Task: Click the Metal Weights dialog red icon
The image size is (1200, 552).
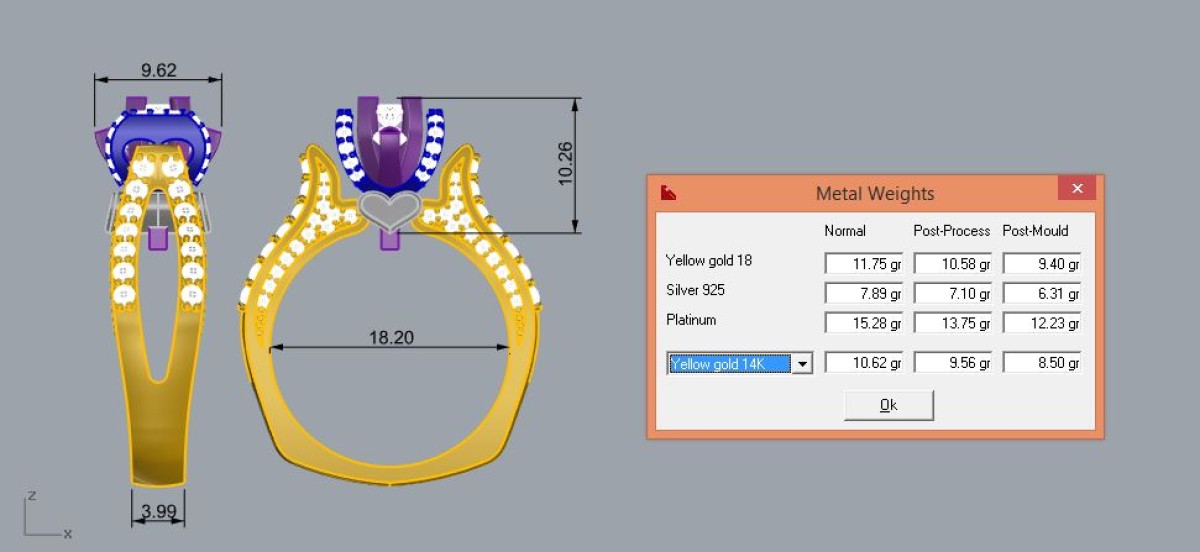Action: point(668,191)
